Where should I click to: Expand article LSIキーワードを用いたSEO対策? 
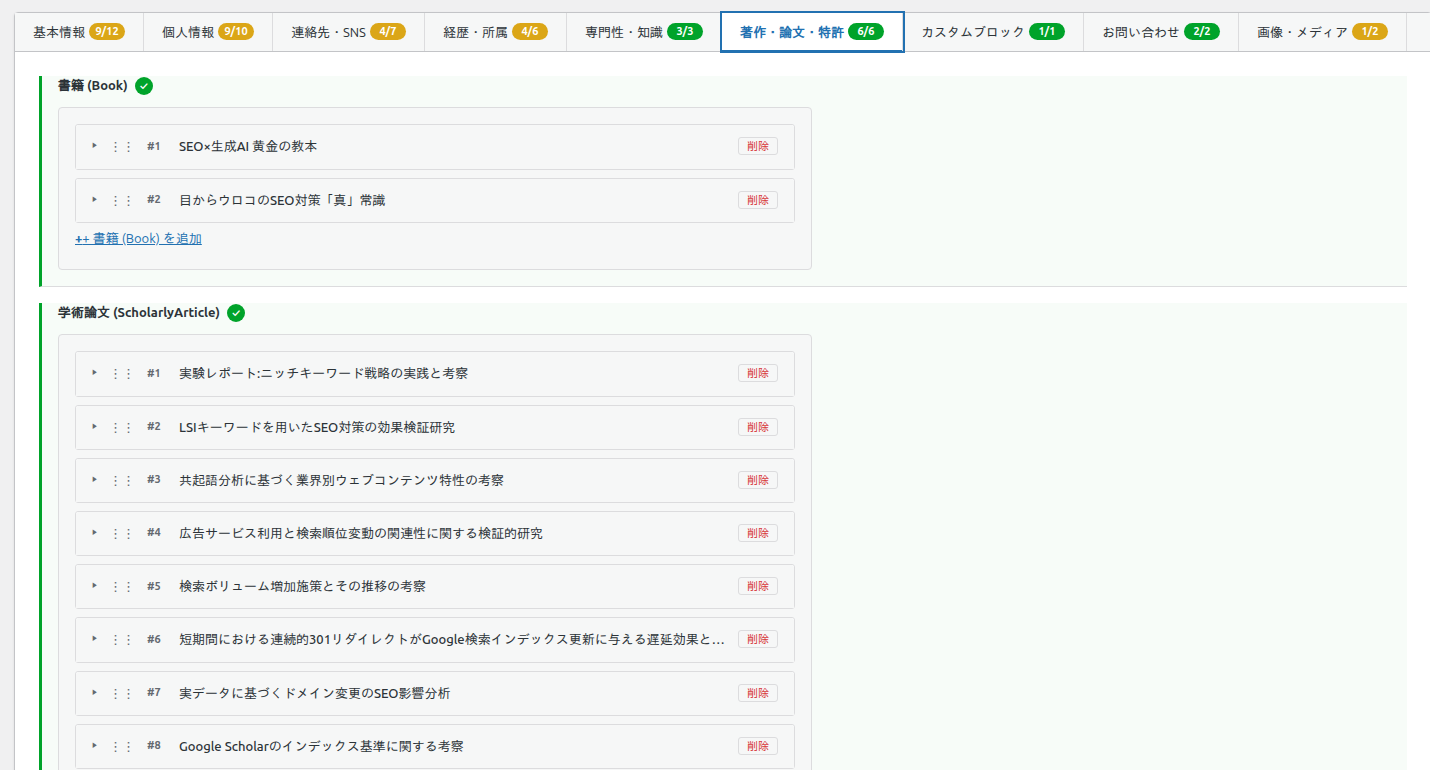(x=95, y=427)
